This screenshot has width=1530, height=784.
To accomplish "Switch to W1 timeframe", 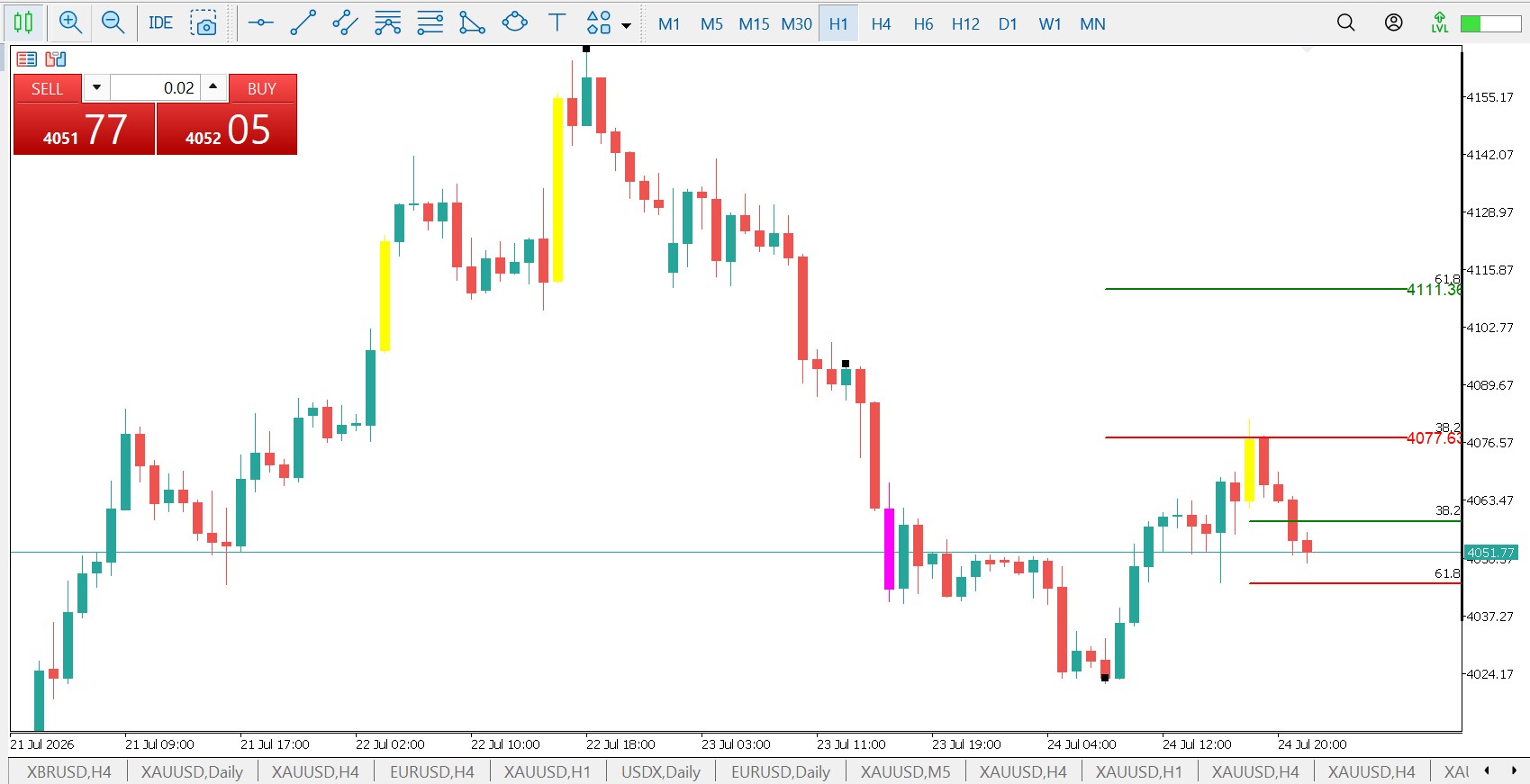I will (x=1050, y=24).
